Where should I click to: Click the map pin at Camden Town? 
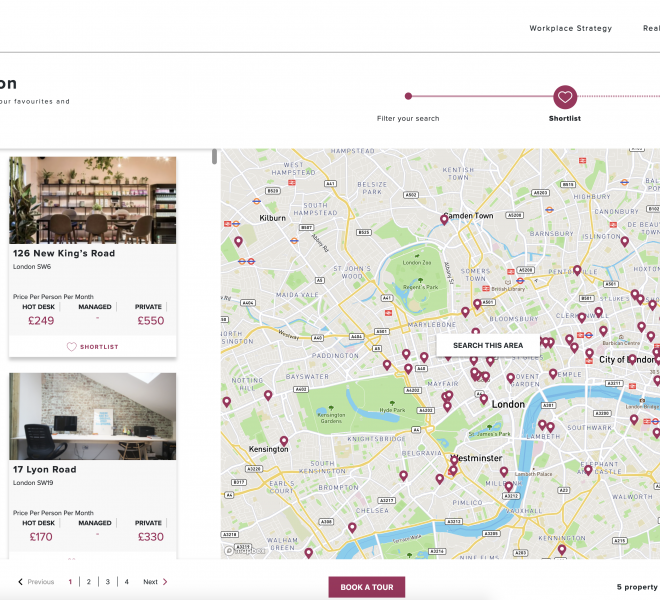pyautogui.click(x=444, y=219)
